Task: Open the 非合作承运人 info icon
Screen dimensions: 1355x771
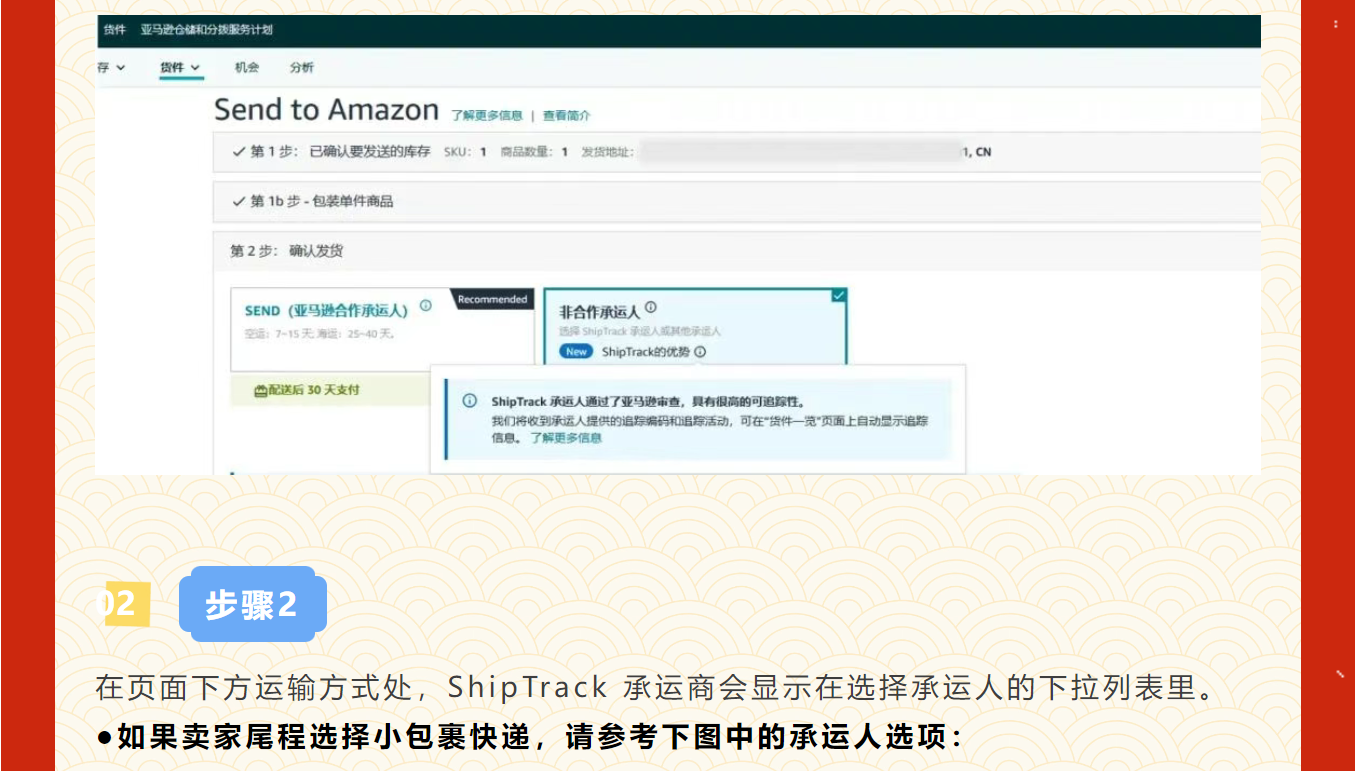Action: pyautogui.click(x=650, y=307)
